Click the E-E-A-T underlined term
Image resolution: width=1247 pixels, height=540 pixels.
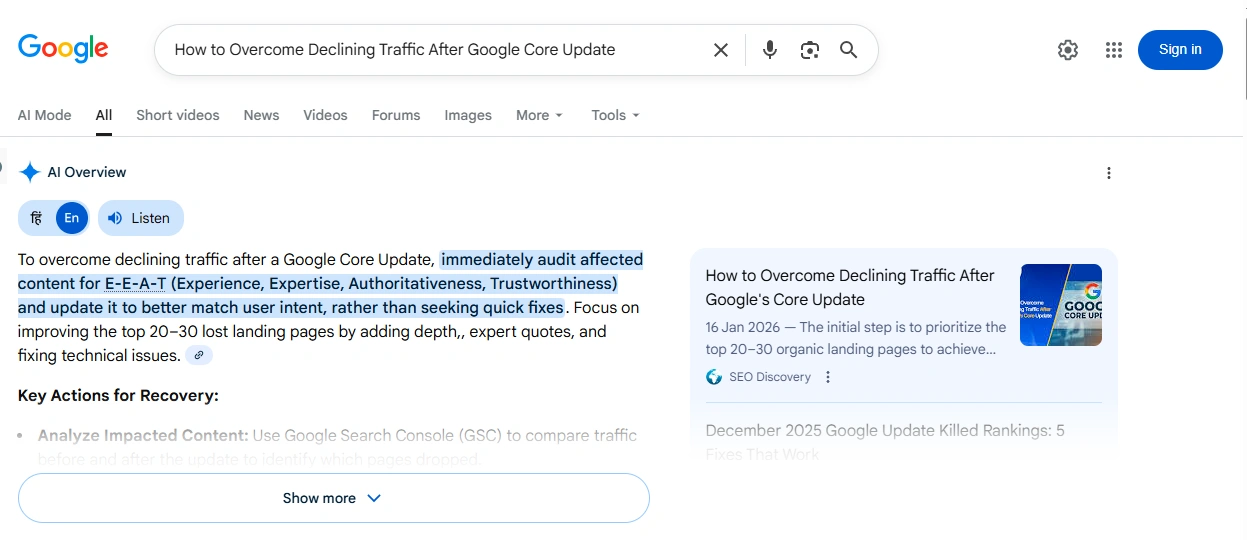(136, 283)
